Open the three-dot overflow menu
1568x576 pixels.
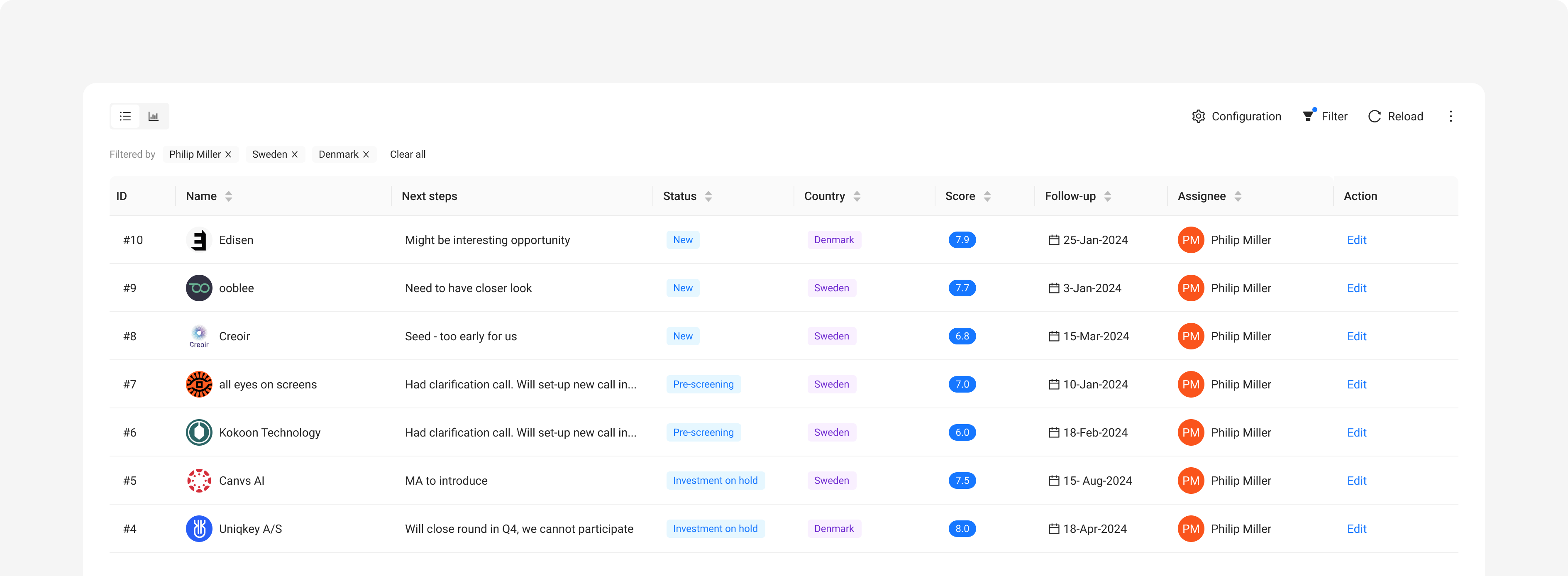click(x=1451, y=116)
